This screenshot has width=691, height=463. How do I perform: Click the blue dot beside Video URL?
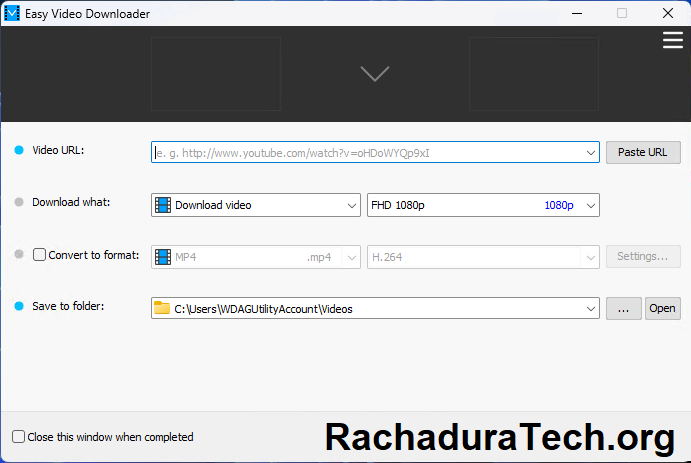coord(19,150)
